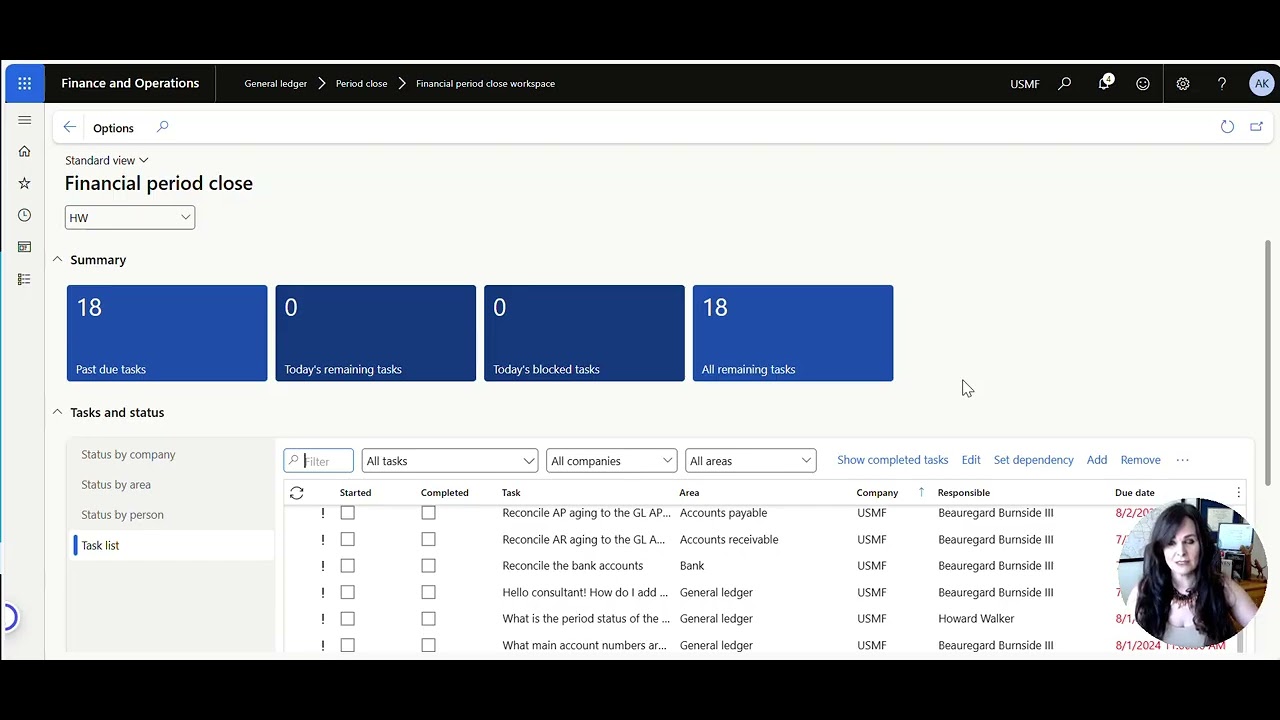The width and height of the screenshot is (1280, 720).
Task: Navigate to General ledger breadcrumb
Action: (276, 84)
